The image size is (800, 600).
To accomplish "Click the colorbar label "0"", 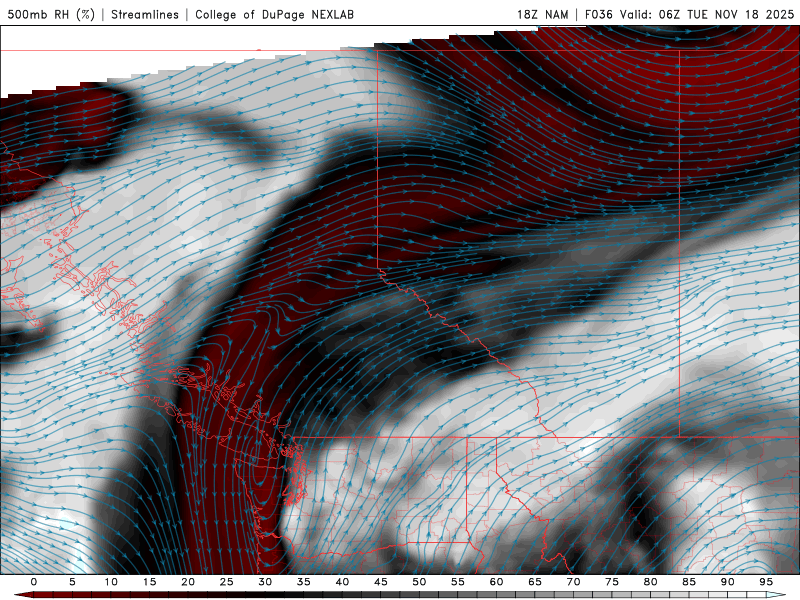I will click(x=34, y=582).
